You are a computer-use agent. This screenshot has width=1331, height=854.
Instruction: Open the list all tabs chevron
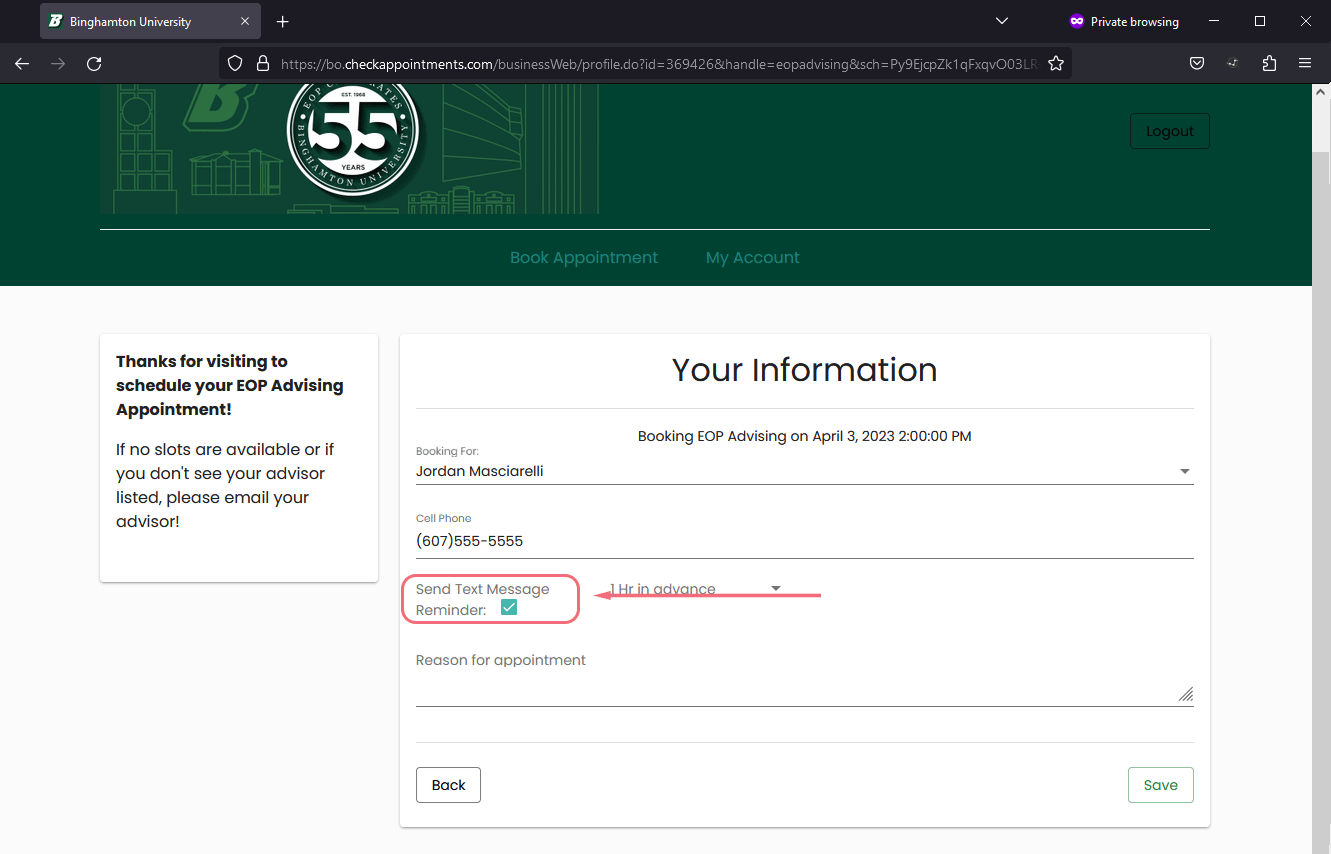(x=1002, y=21)
